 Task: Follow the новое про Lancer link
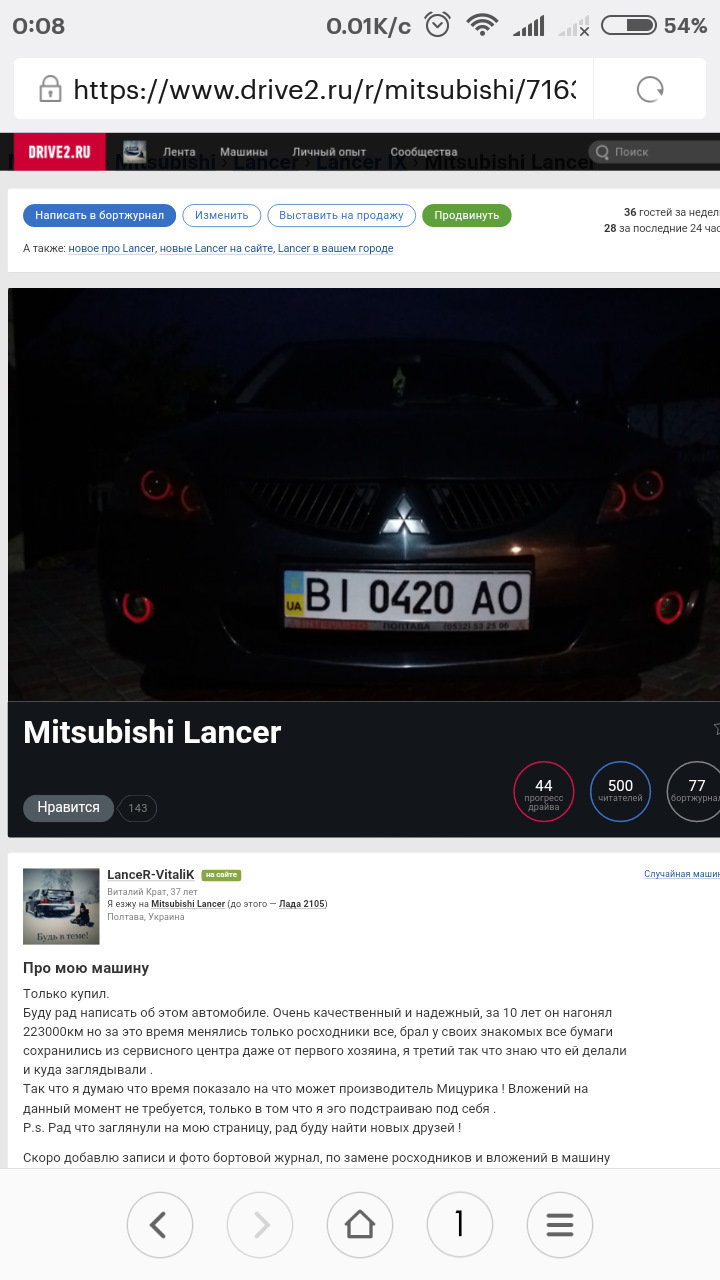click(112, 248)
